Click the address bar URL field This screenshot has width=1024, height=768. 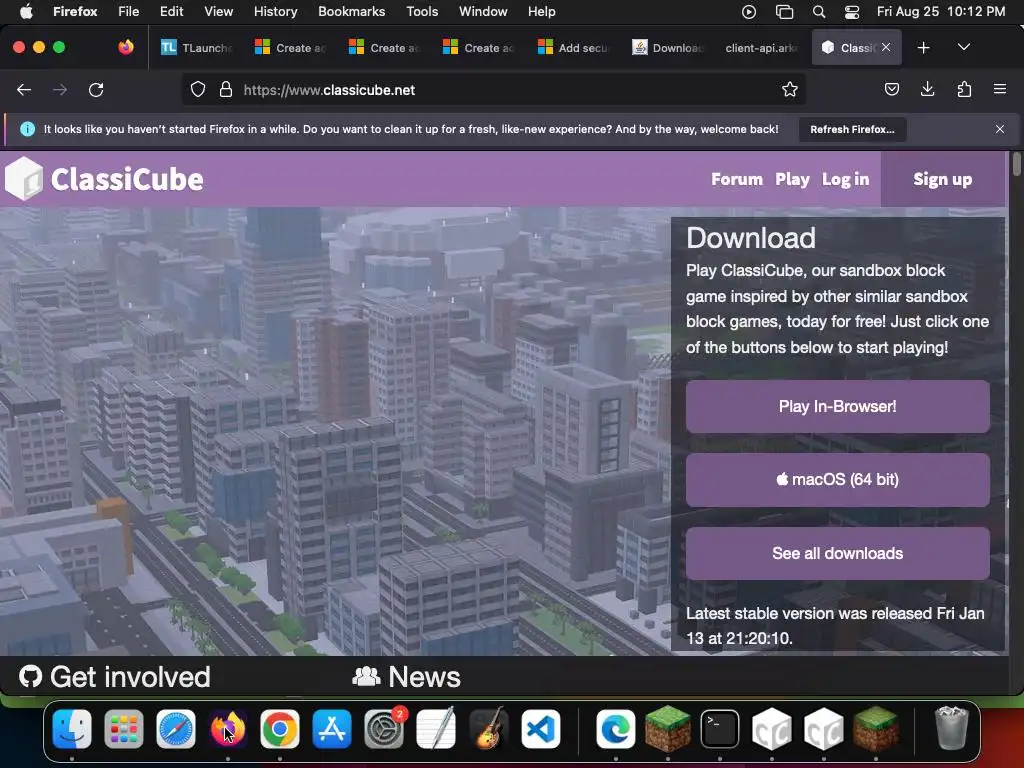pos(493,90)
